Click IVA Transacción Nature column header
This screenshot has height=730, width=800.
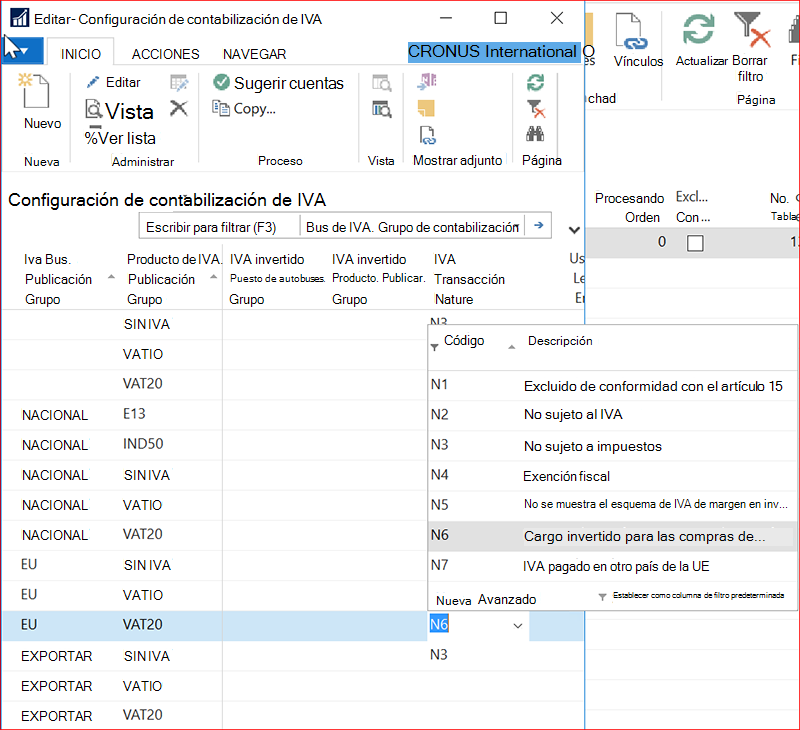tap(469, 279)
